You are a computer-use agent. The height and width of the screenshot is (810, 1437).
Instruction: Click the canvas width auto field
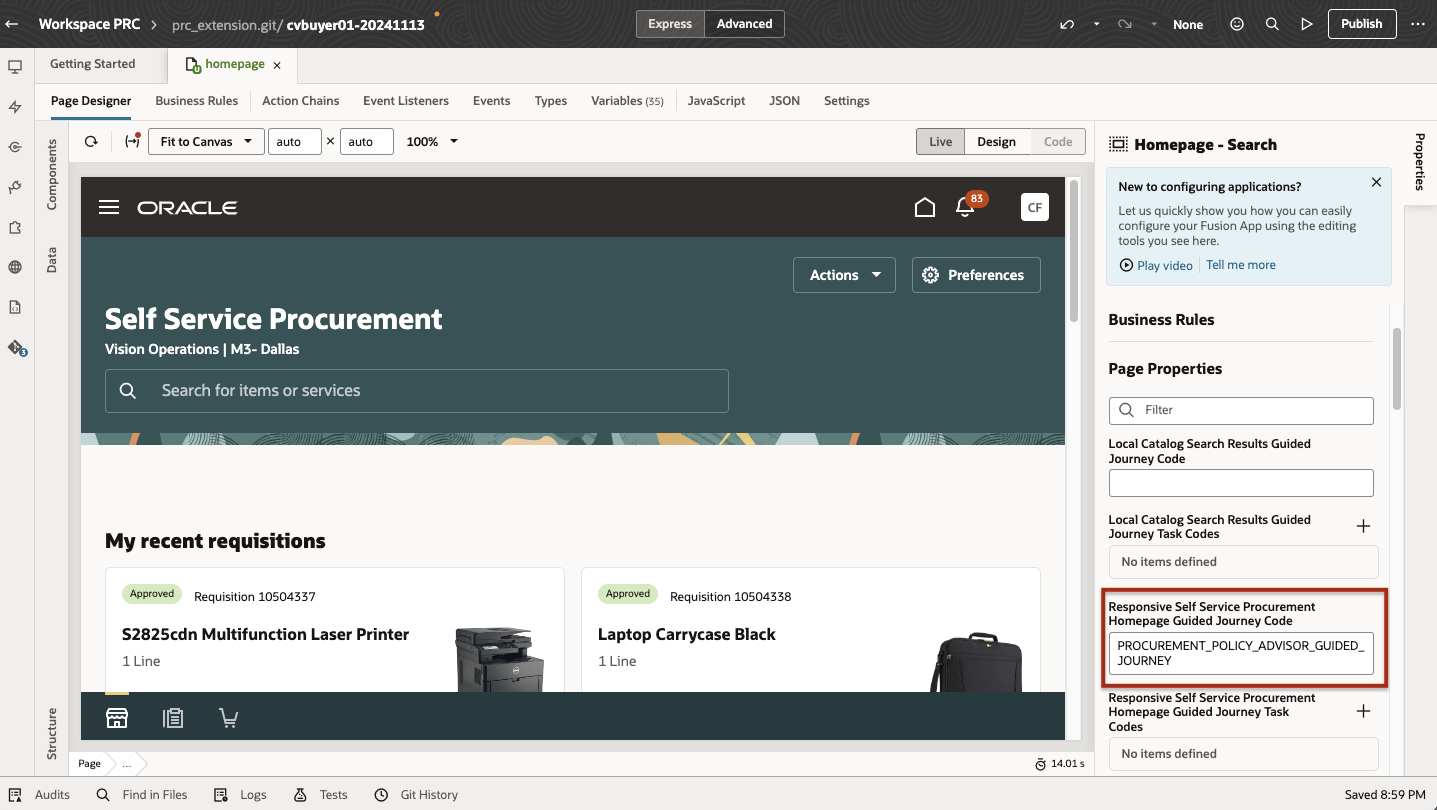point(295,142)
